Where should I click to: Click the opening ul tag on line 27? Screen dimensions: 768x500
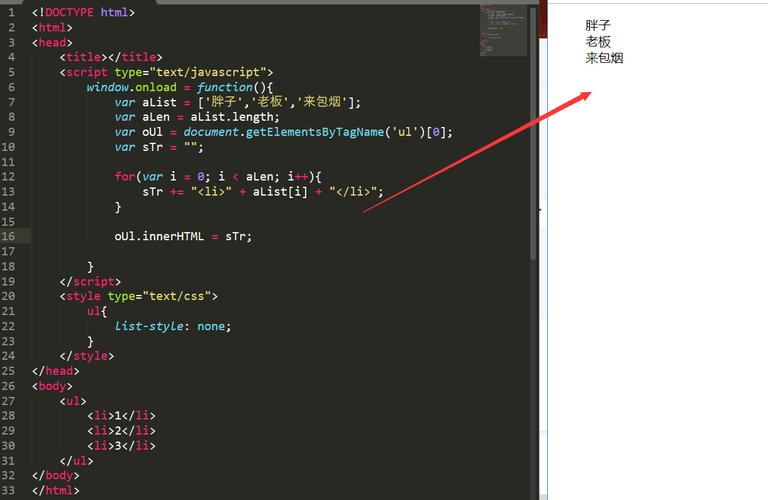[73, 401]
